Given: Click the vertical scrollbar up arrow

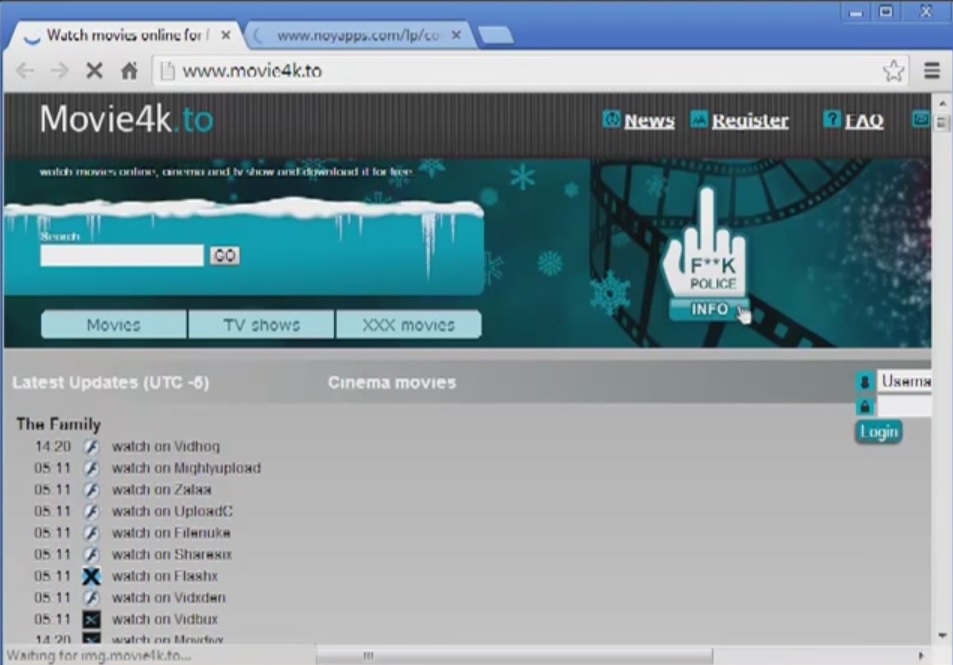Looking at the screenshot, I should [x=942, y=103].
